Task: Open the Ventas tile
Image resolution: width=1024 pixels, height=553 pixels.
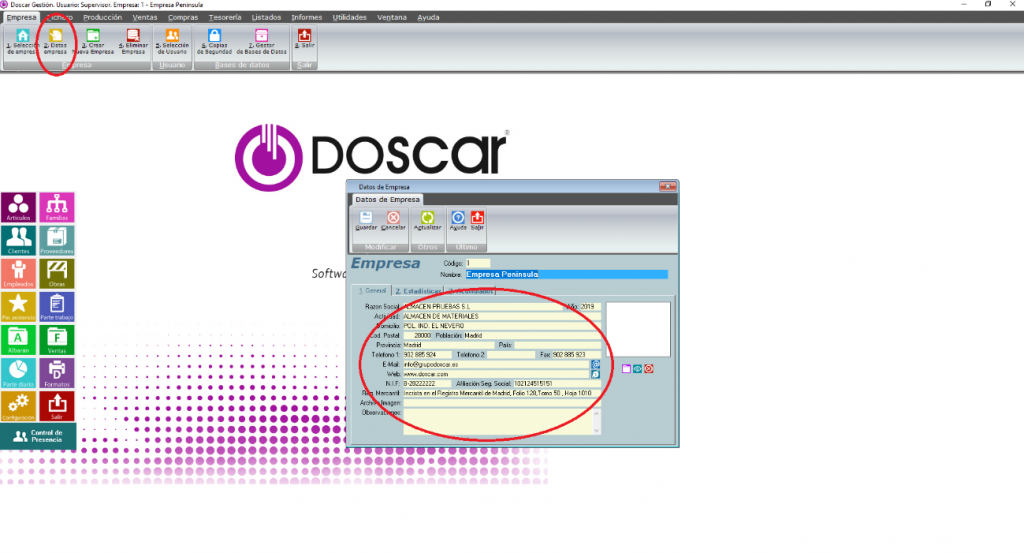Action: pos(57,340)
